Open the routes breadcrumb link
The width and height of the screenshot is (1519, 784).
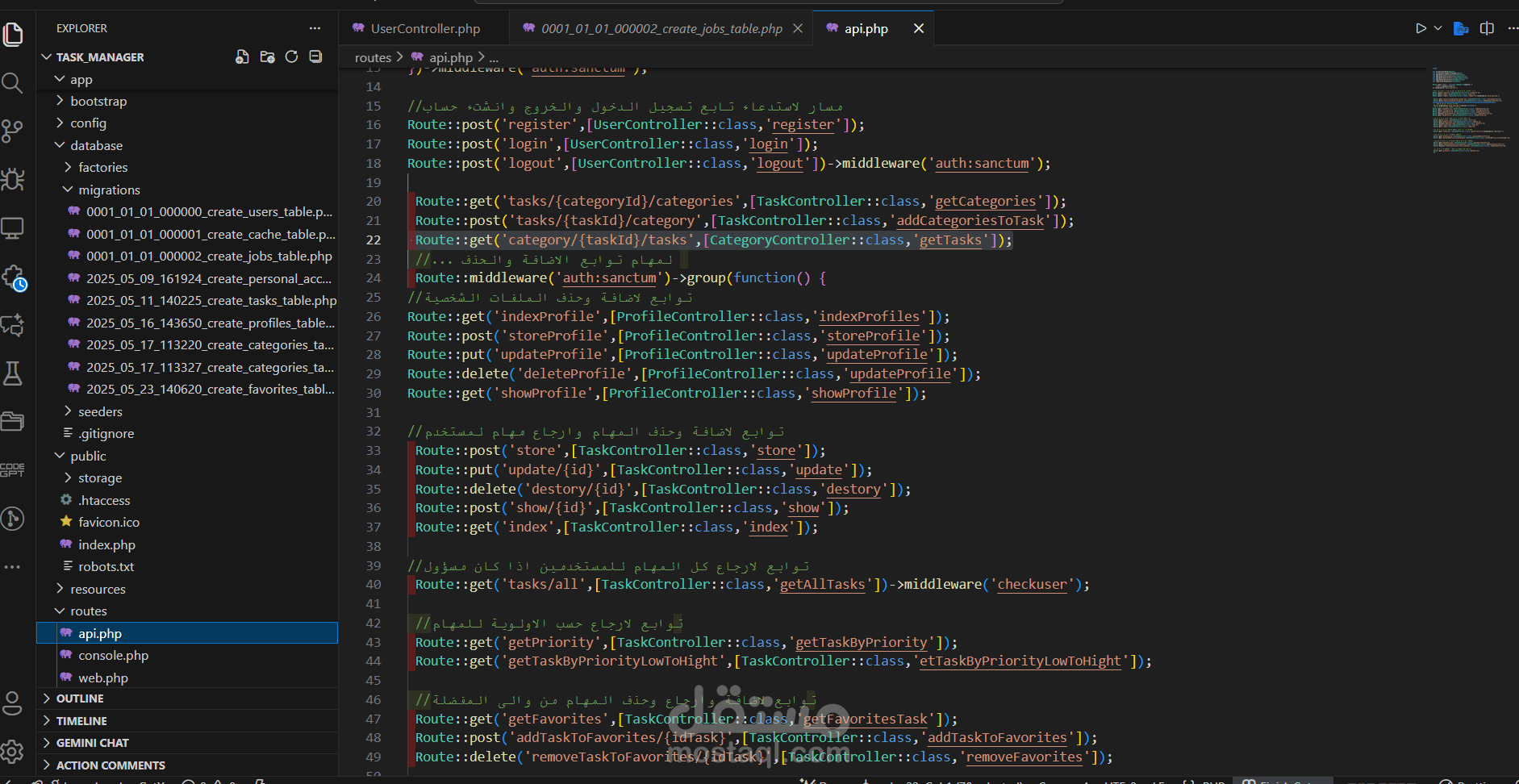373,57
